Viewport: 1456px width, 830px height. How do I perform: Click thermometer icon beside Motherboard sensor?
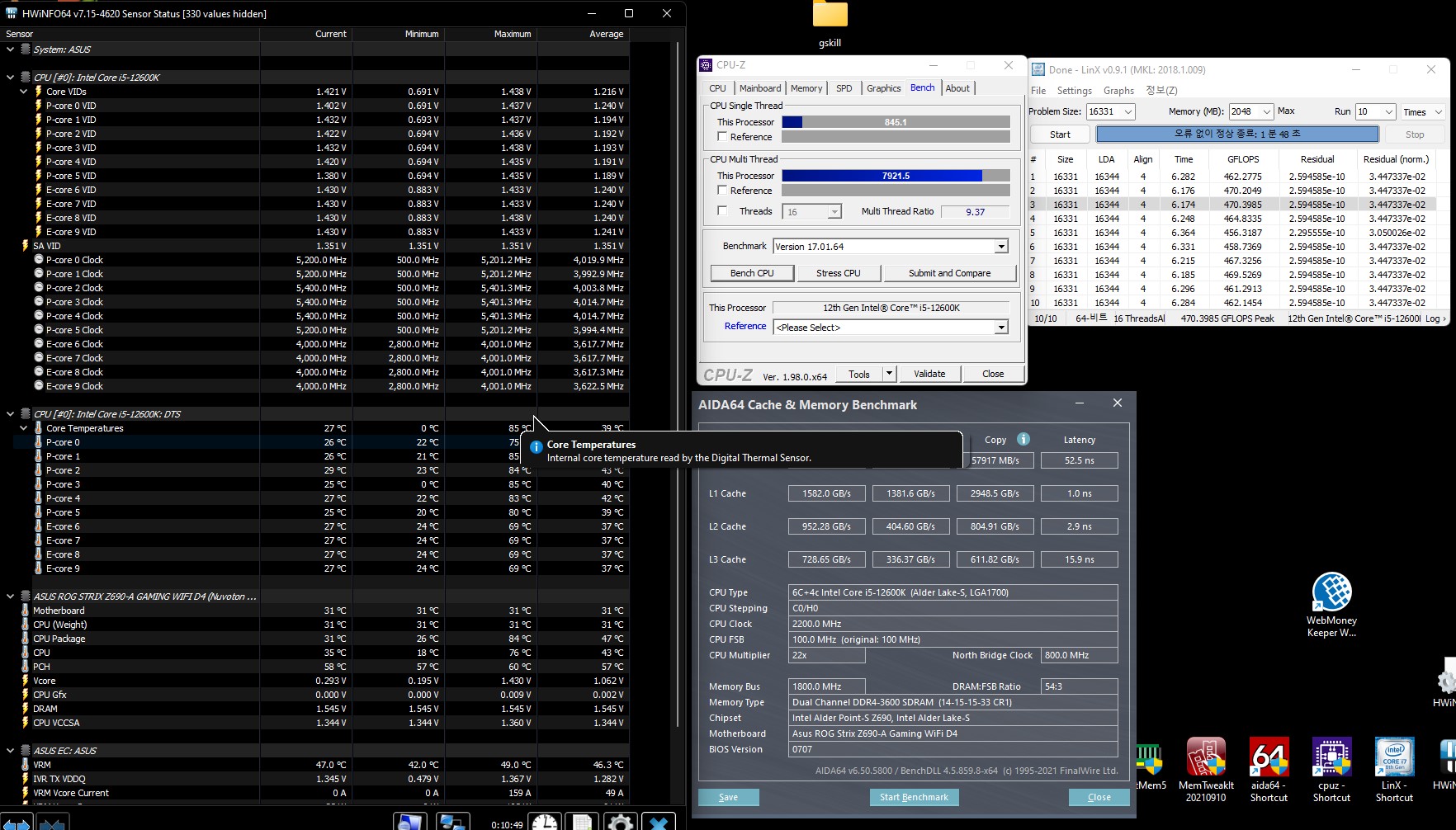click(25, 611)
